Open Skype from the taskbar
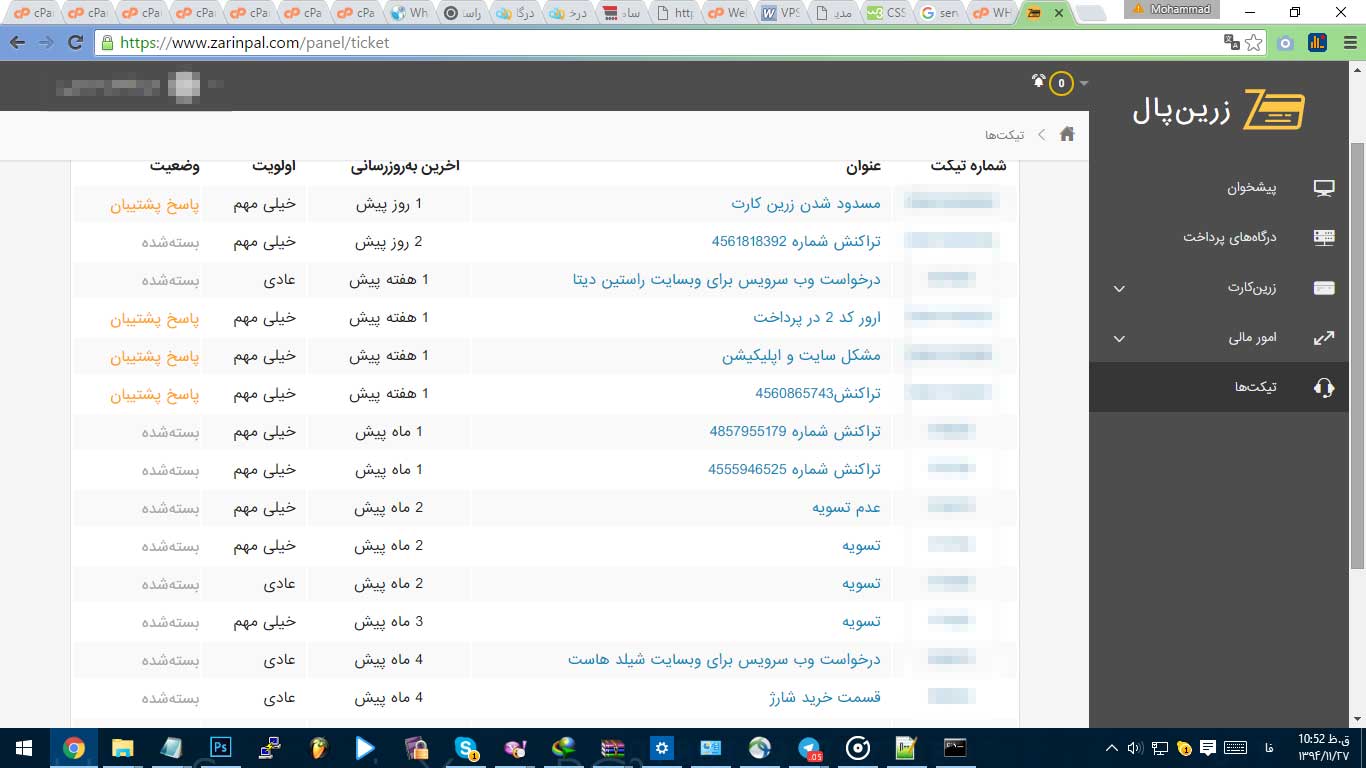The image size is (1366, 768). (466, 747)
